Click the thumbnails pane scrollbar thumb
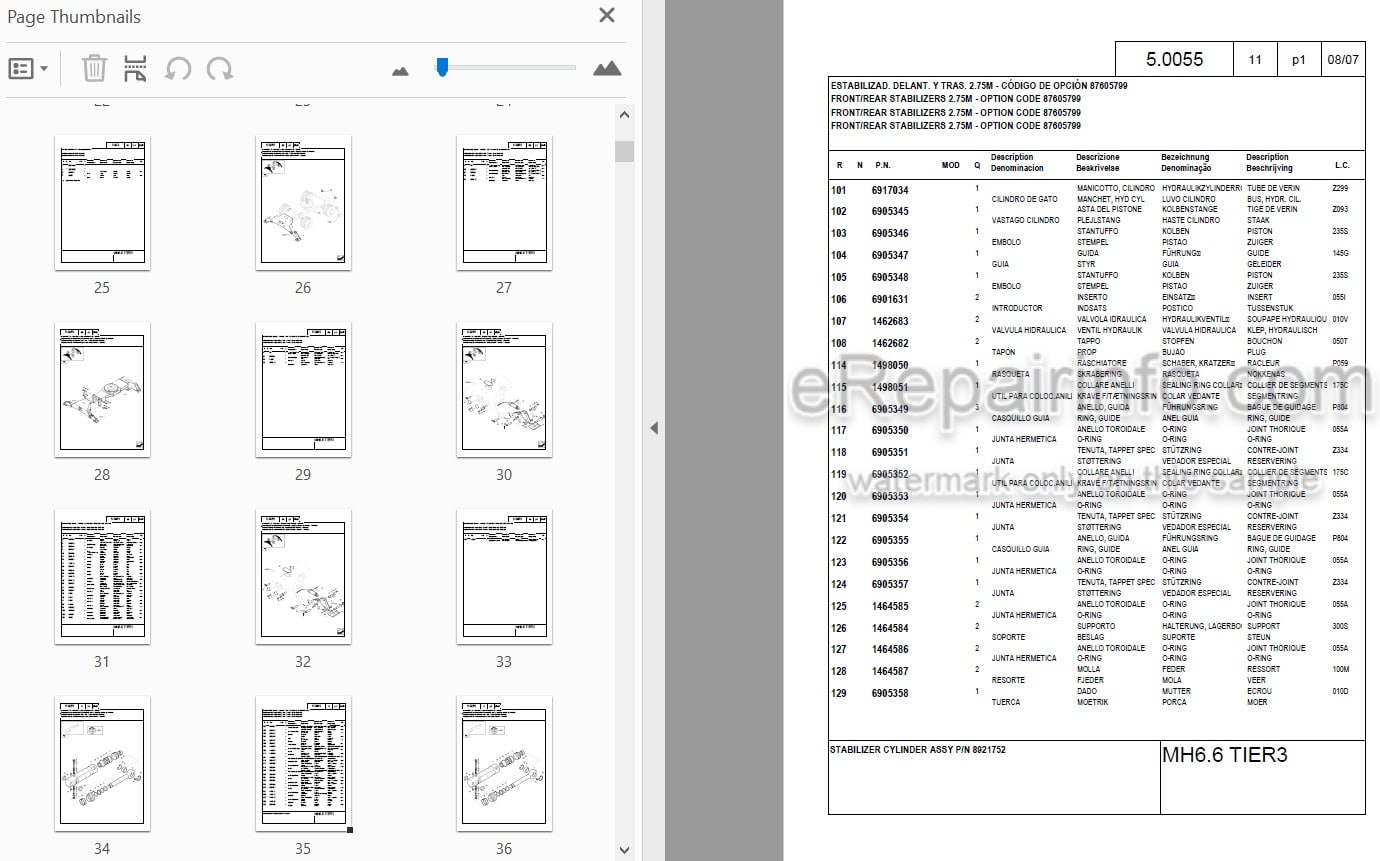This screenshot has height=861, width=1380. [x=625, y=151]
